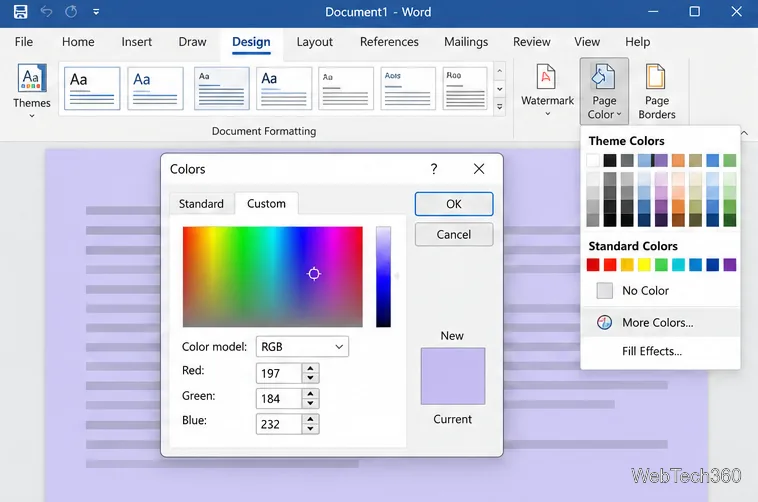Select the highlighted third style thumbnail
This screenshot has height=502, width=758.
[x=222, y=89]
